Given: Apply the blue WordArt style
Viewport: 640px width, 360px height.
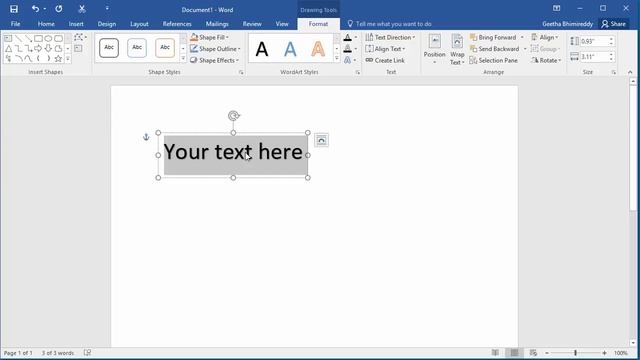Looking at the screenshot, I should [x=290, y=49].
